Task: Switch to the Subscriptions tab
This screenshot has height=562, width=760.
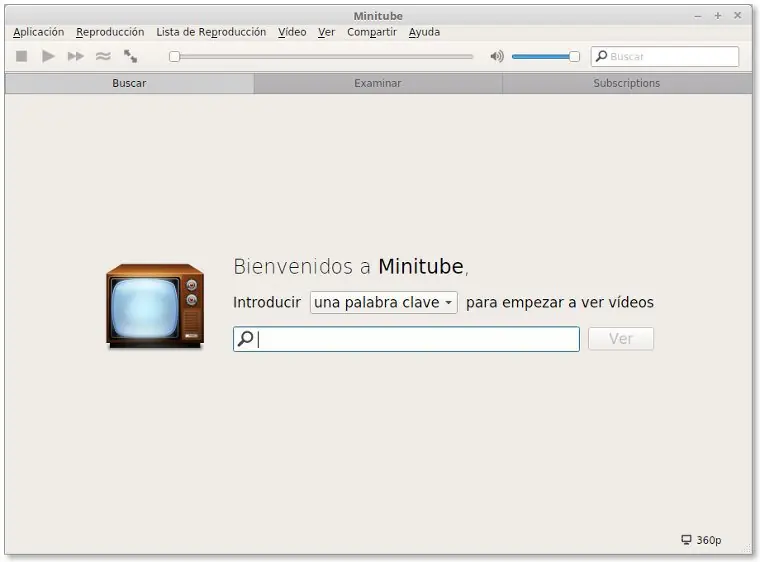Action: (x=627, y=83)
